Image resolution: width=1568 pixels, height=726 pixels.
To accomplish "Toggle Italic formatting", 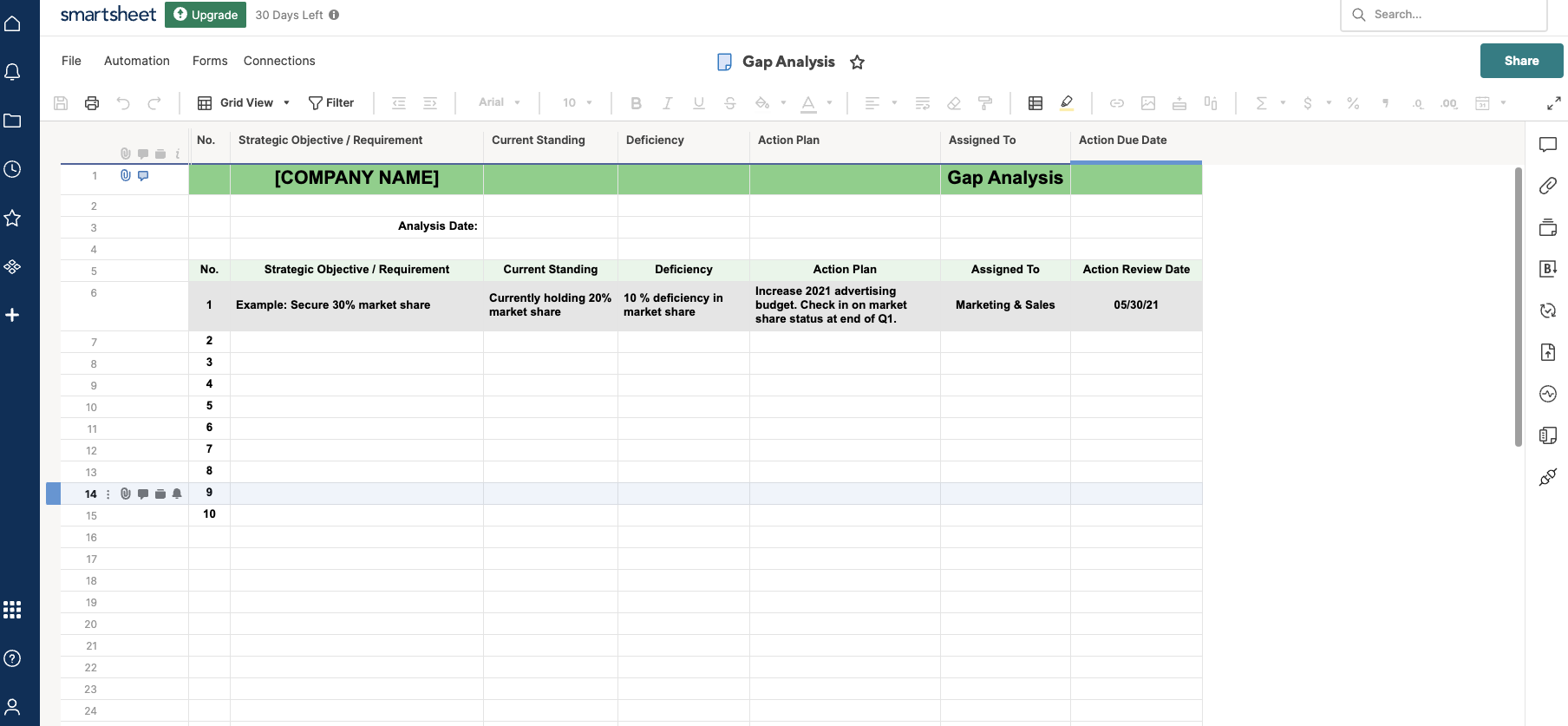I will coord(667,103).
